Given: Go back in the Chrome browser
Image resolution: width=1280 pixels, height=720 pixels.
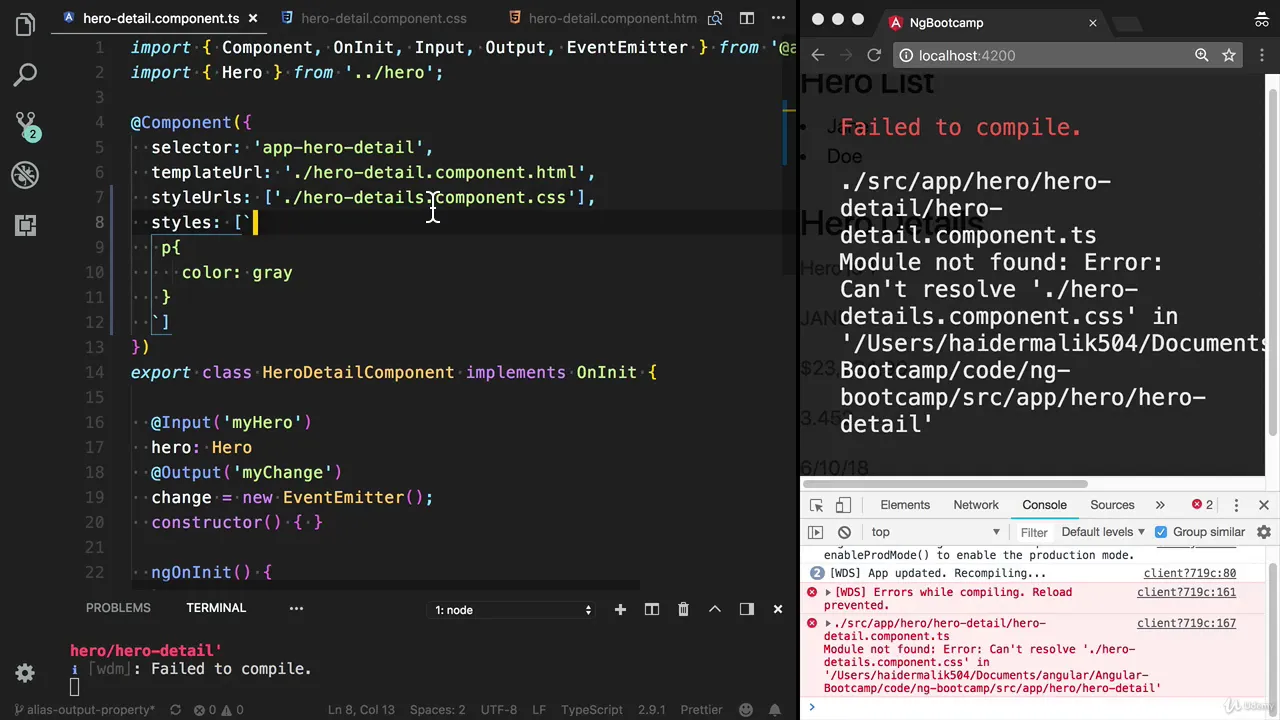Looking at the screenshot, I should [x=817, y=56].
